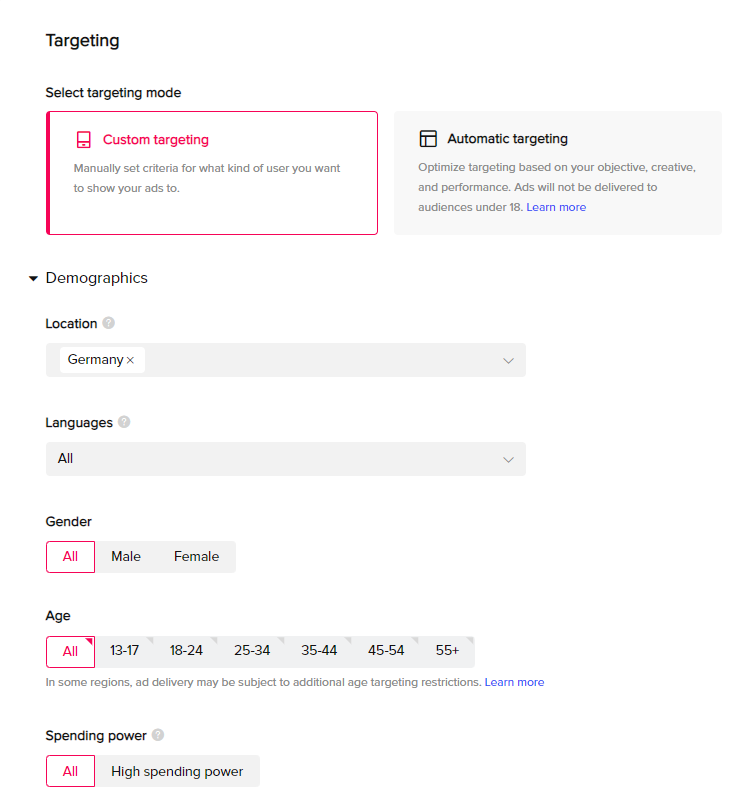This screenshot has height=810, width=755.
Task: Click the Spending power help icon
Action: 158,735
